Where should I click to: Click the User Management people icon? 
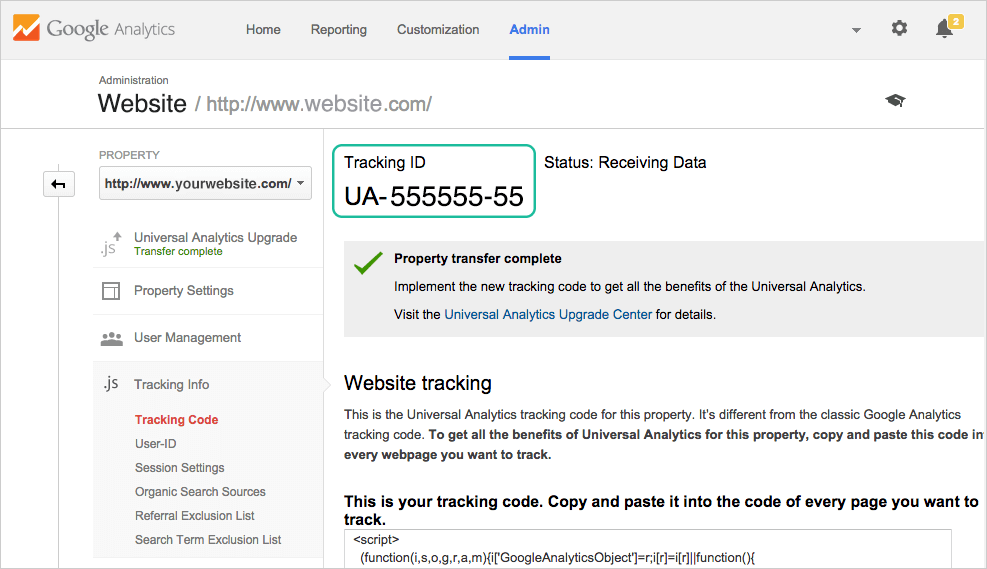(x=112, y=339)
